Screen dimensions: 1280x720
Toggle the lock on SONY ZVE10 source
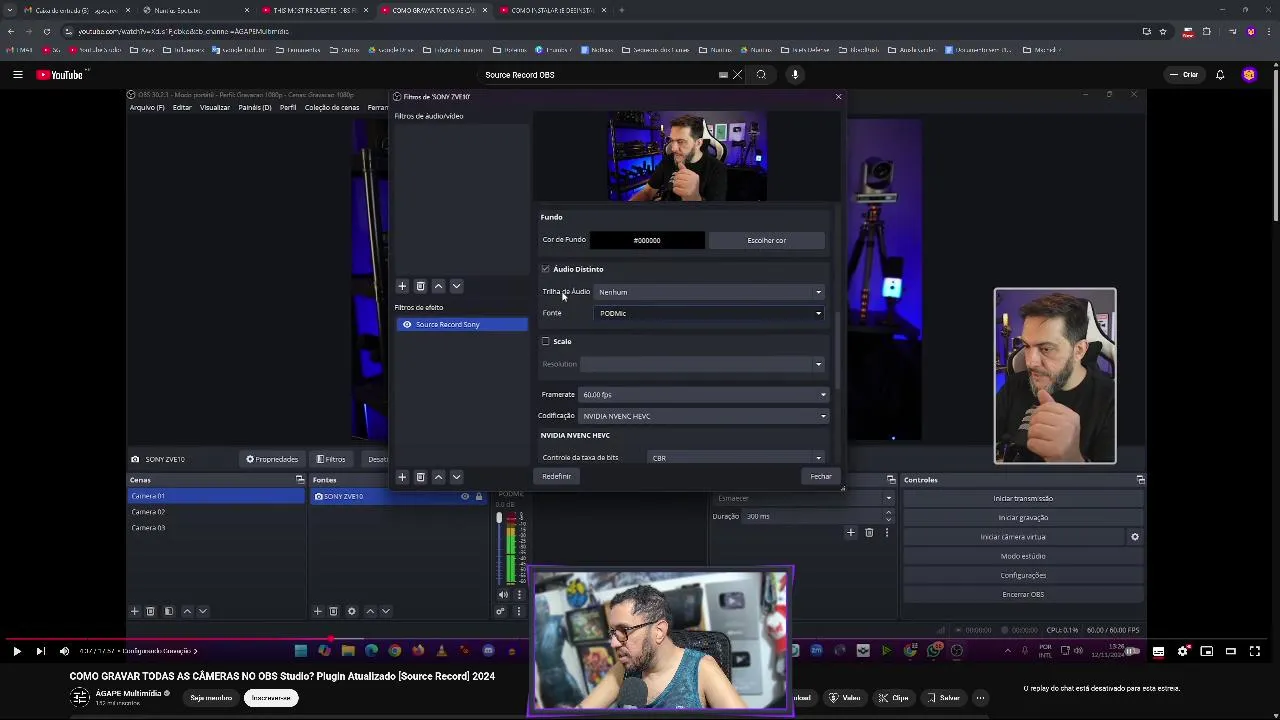pos(479,496)
